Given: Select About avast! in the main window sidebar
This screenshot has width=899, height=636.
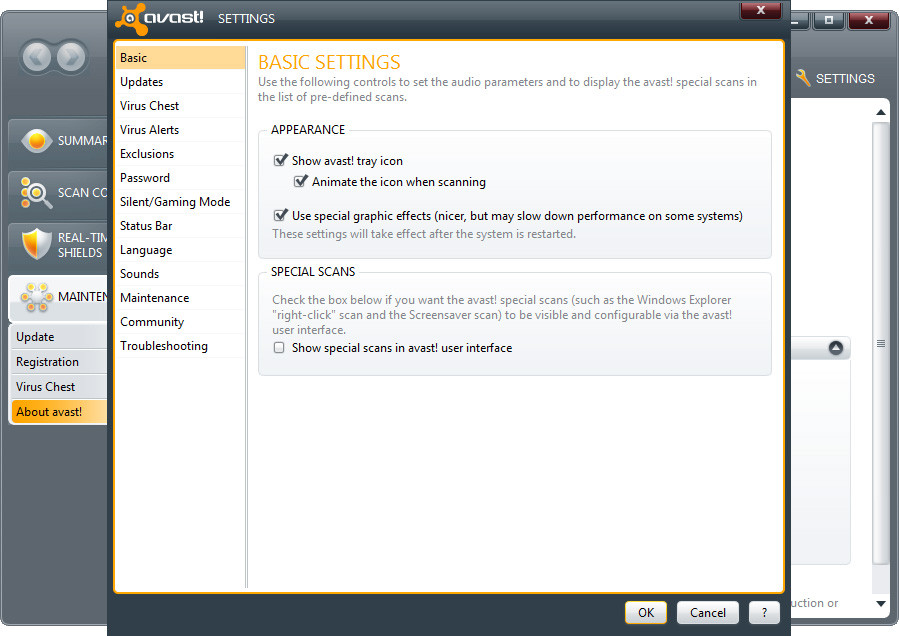Looking at the screenshot, I should click(58, 412).
